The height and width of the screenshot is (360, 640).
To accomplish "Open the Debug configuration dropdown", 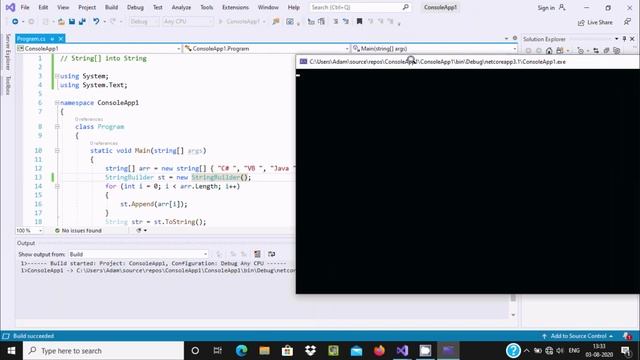I will coord(144,22).
